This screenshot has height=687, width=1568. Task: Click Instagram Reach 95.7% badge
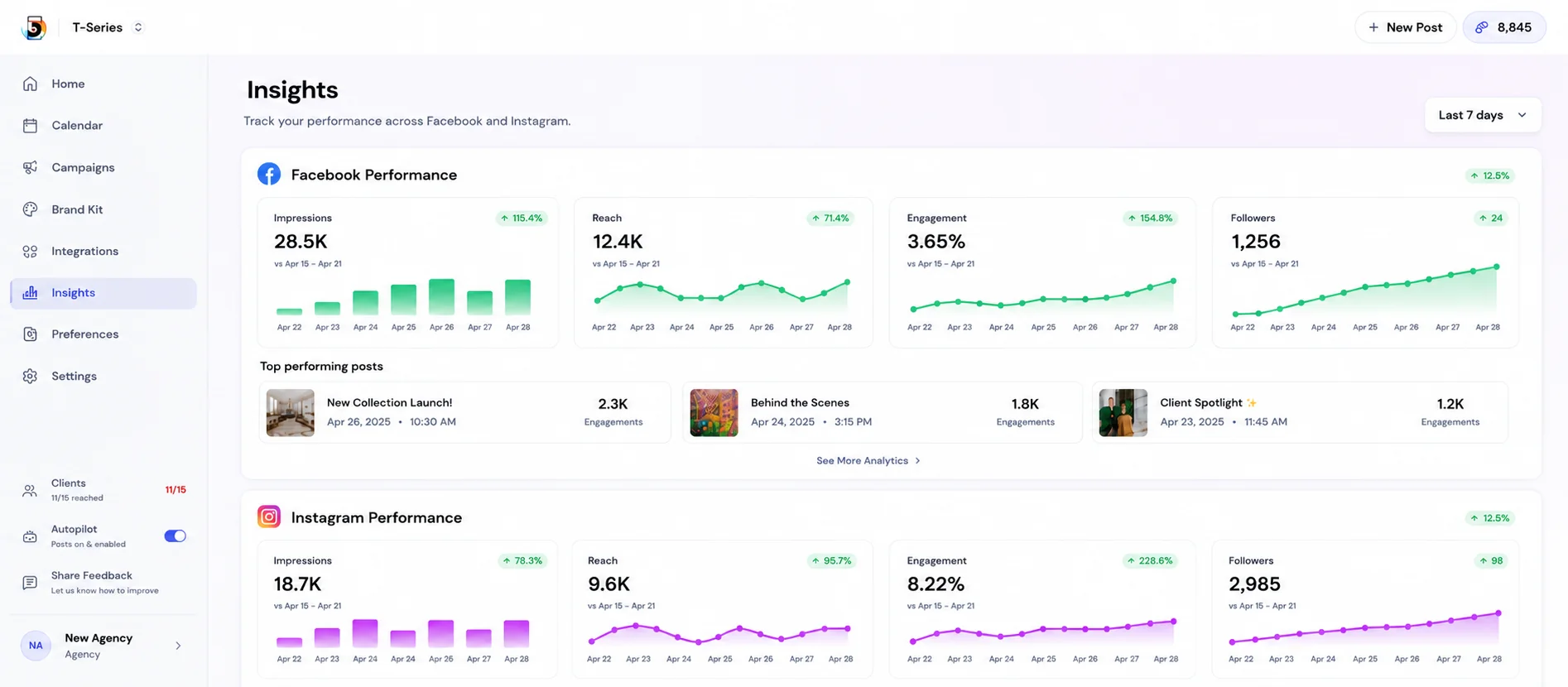[x=830, y=561]
